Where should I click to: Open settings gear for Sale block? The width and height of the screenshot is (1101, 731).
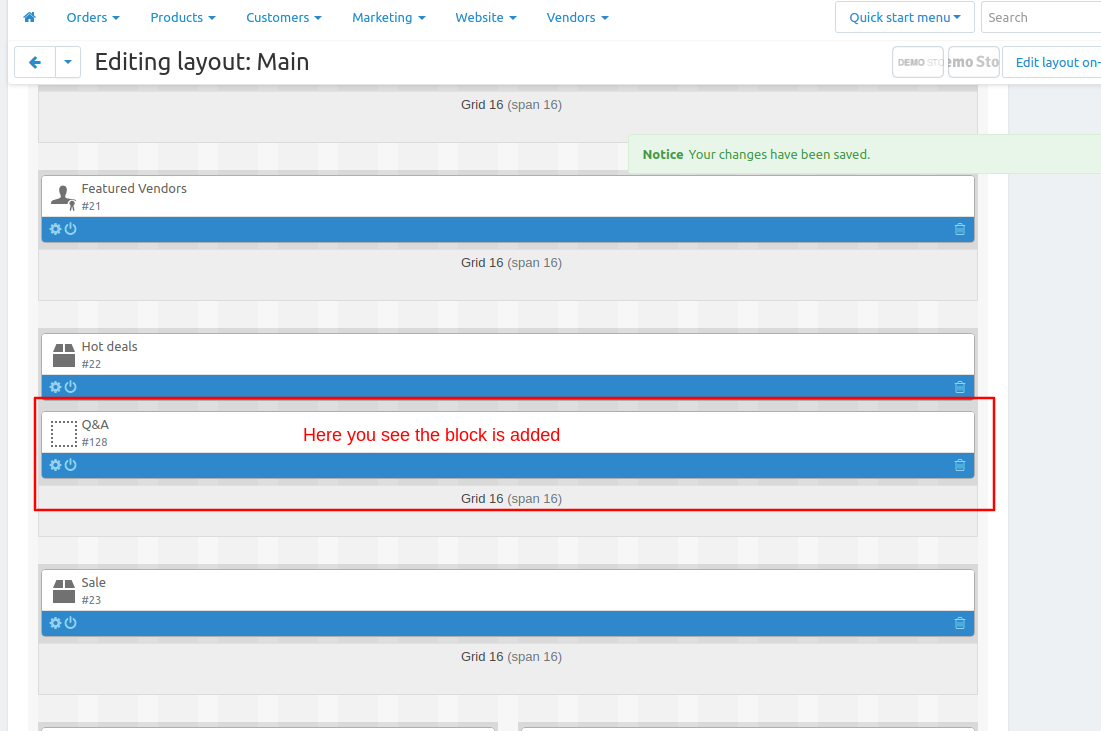coord(55,623)
